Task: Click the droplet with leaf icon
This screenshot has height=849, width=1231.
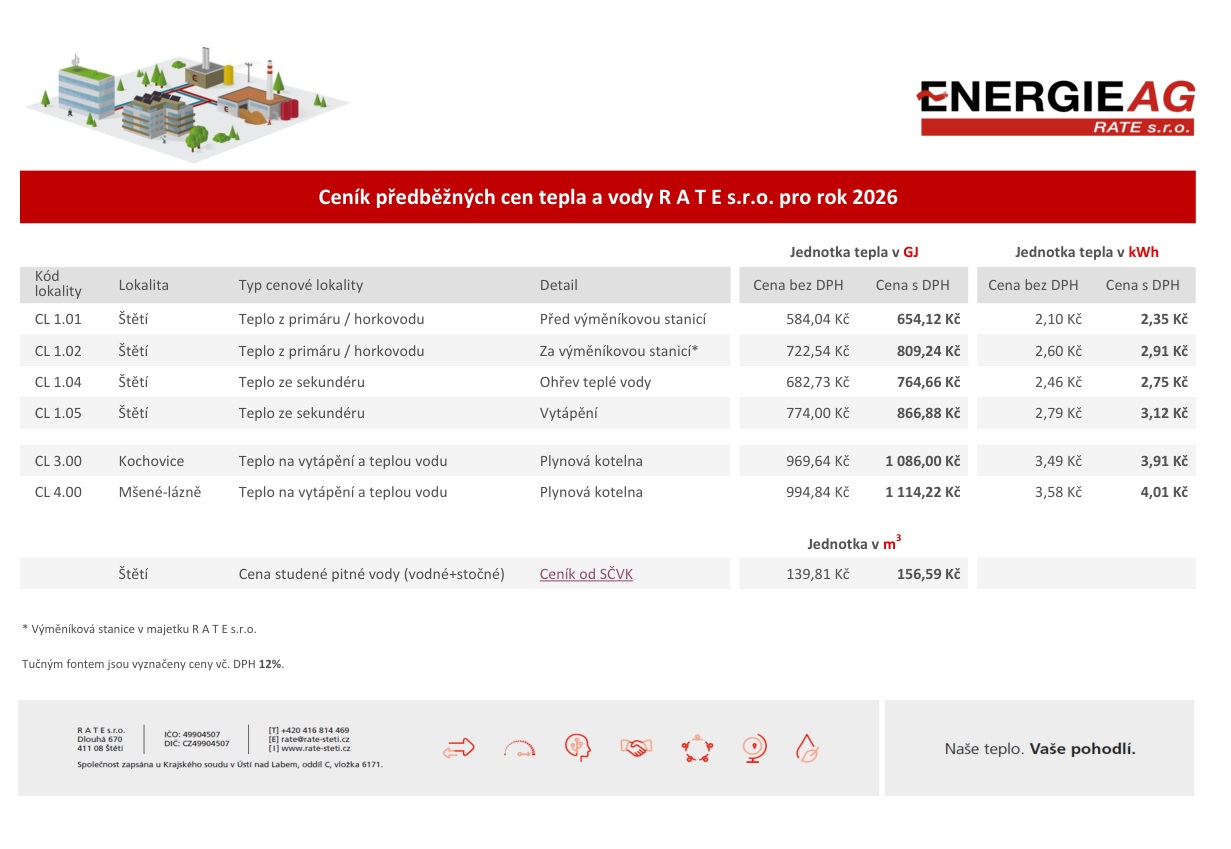Action: point(807,748)
